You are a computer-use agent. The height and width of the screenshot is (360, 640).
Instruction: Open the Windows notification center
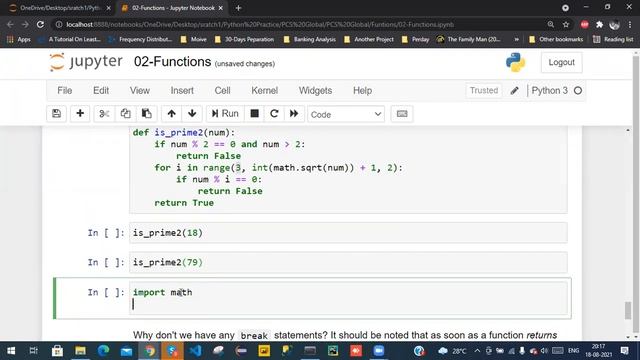point(624,351)
